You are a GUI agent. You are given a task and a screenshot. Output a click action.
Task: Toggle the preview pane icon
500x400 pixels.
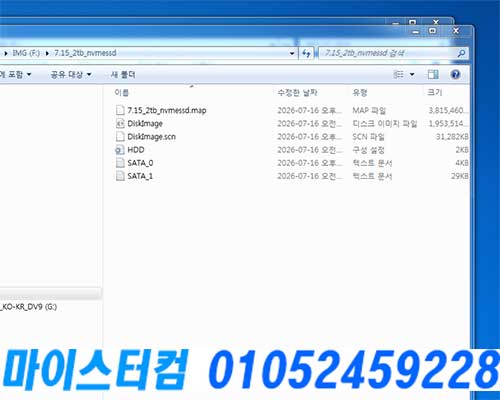coord(433,74)
